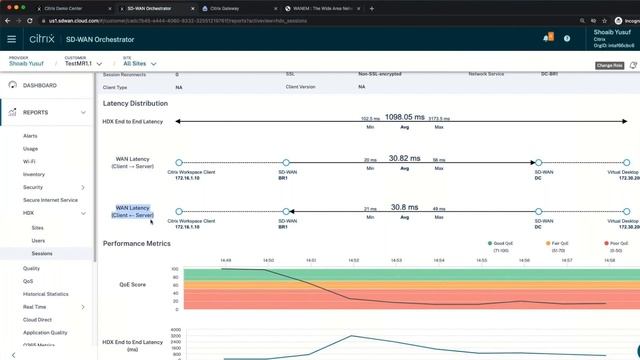Switch to Citrix Gateway tab
This screenshot has width=640, height=360.
tap(224, 8)
